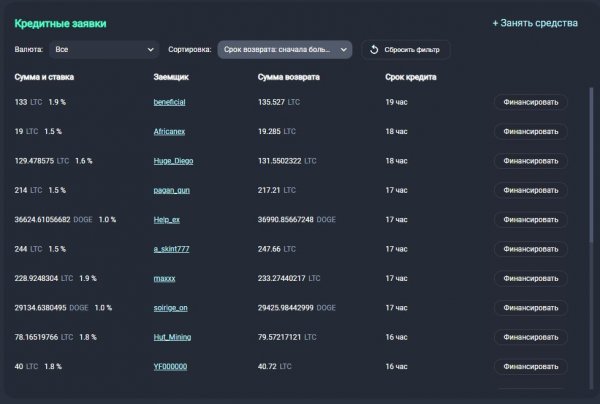The image size is (600, 404).
Task: Select borrower Help_ex
Action: 167,219
